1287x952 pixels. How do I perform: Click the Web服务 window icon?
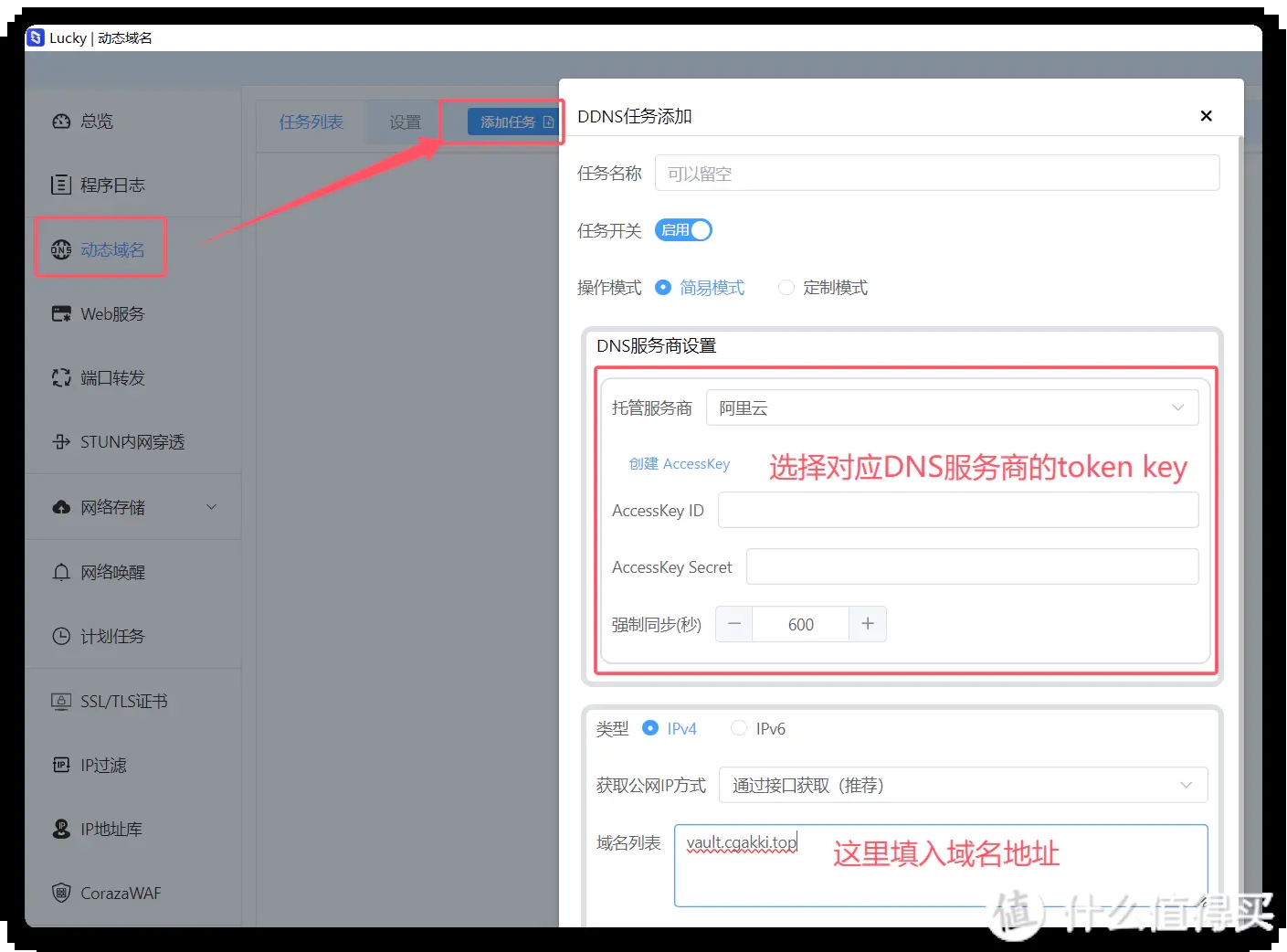tap(61, 314)
